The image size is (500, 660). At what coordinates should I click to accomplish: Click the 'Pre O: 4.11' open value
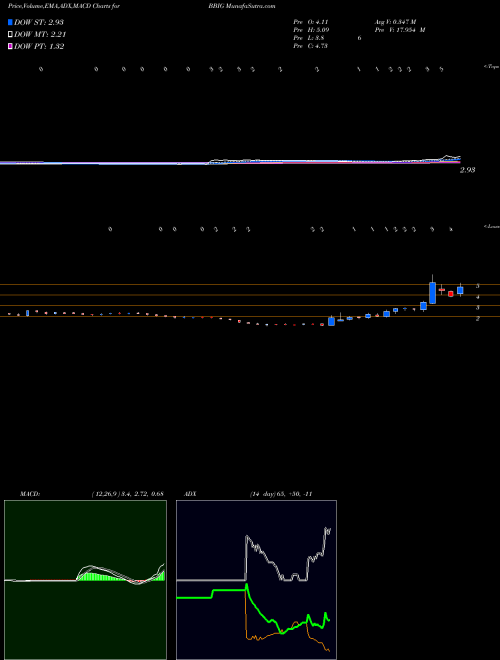(311, 21)
